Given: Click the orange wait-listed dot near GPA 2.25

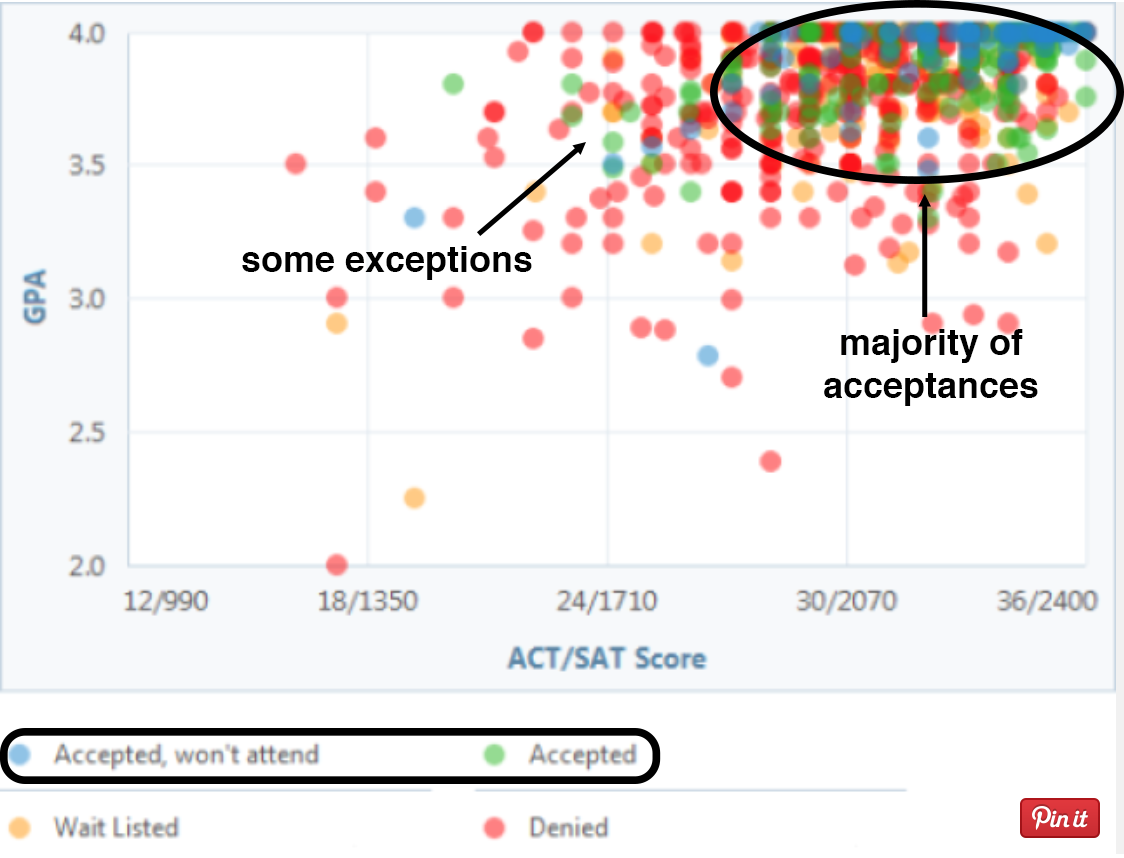Looking at the screenshot, I should coord(414,497).
